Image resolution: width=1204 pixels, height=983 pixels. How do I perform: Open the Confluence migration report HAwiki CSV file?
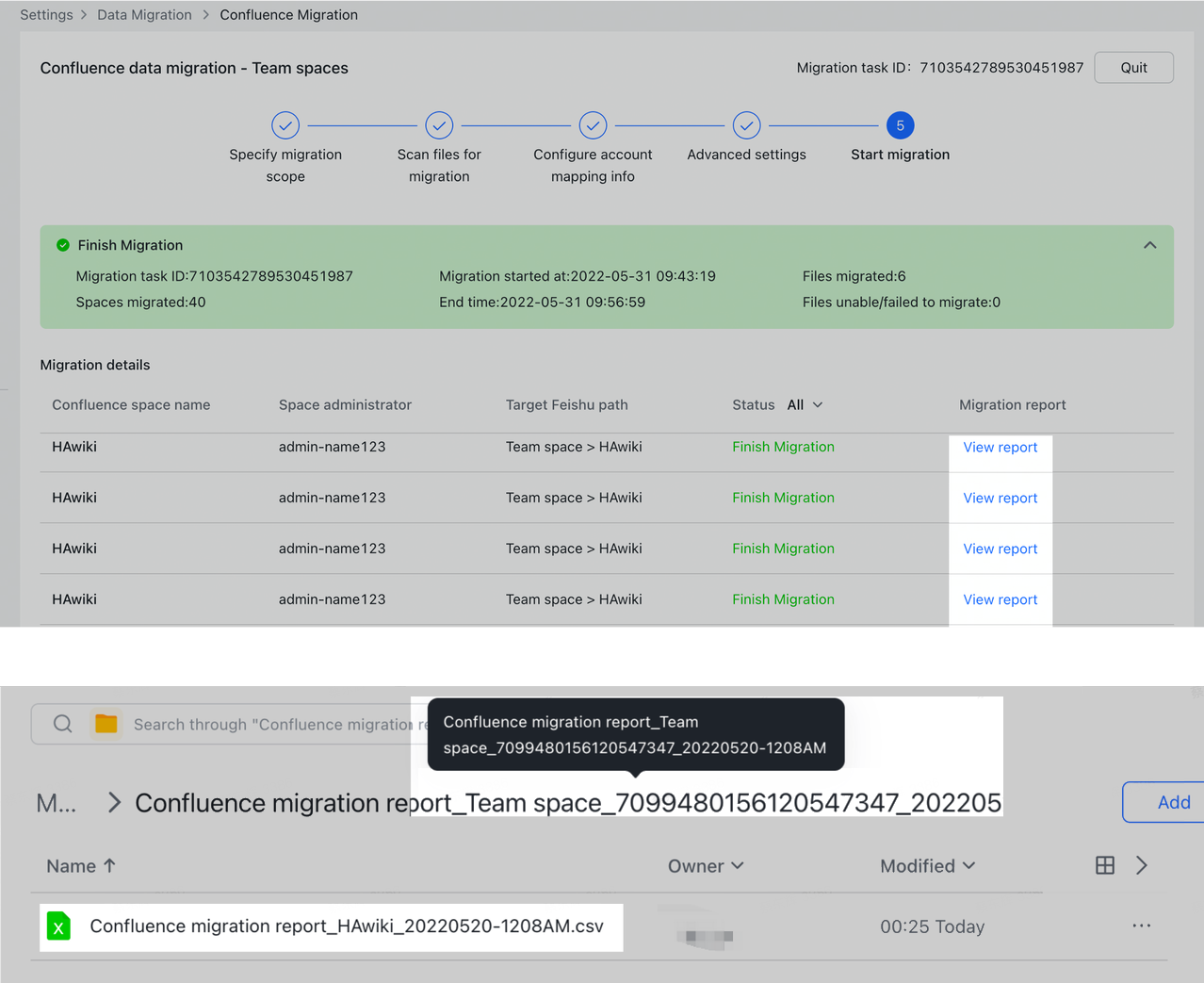346,926
